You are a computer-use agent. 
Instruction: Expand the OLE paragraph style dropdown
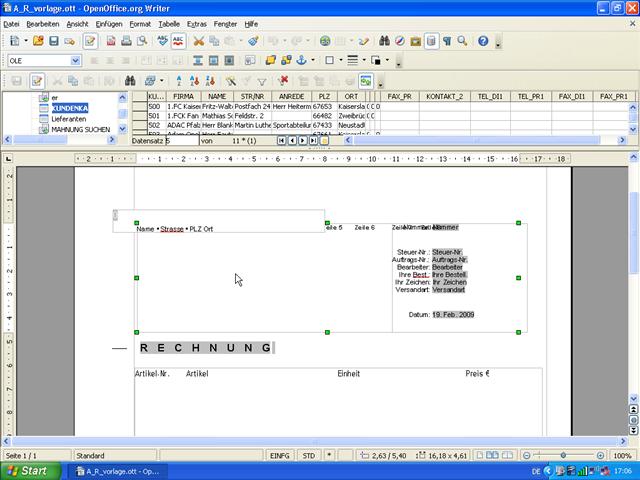coord(75,60)
